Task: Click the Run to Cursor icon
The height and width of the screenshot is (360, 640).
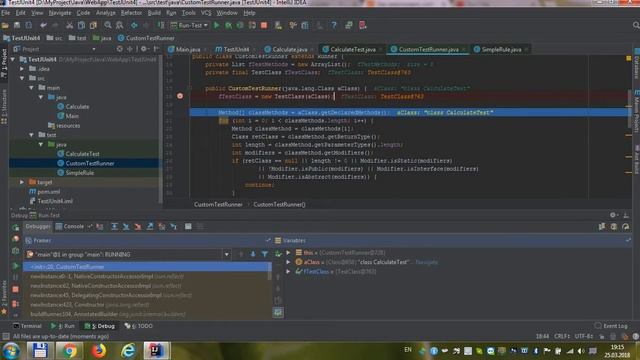Action: [174, 227]
